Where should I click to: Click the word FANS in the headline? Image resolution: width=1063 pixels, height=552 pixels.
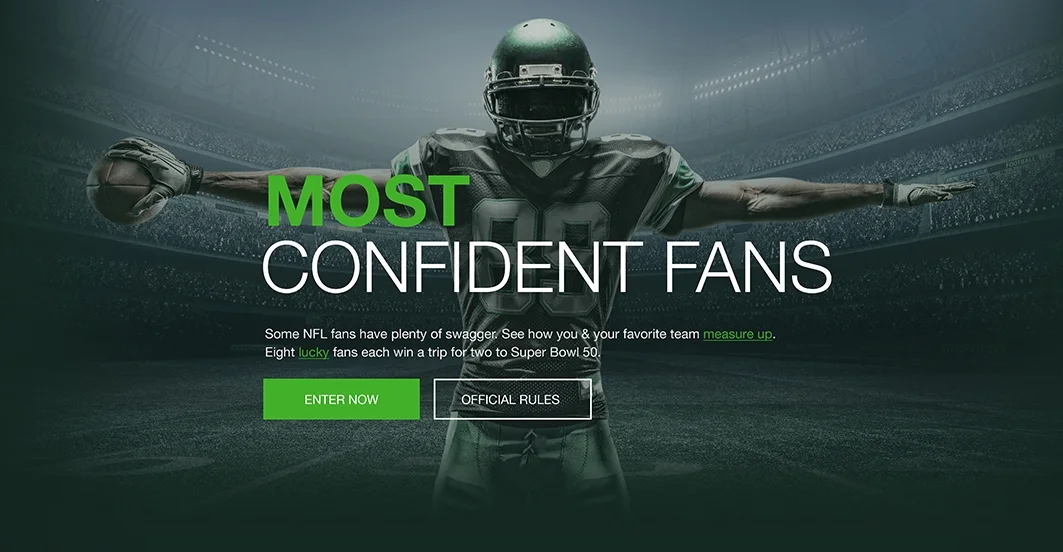[748, 267]
